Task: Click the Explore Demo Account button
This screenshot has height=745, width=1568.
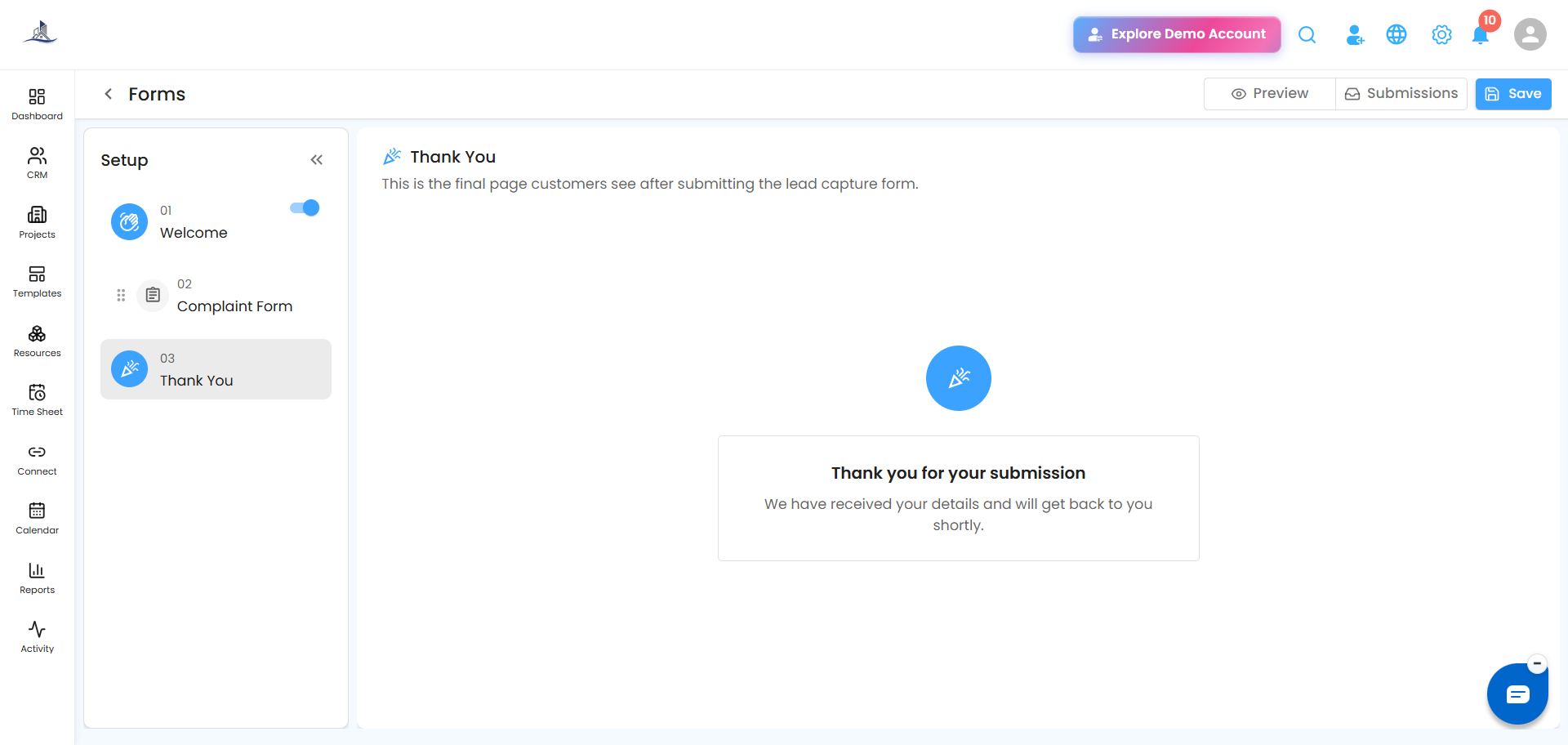Action: [1177, 34]
